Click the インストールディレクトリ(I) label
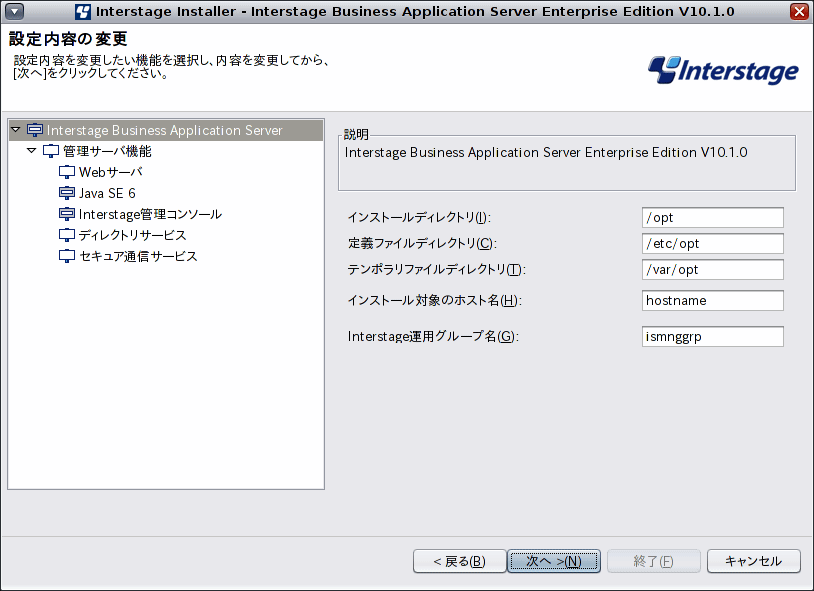 point(419,217)
